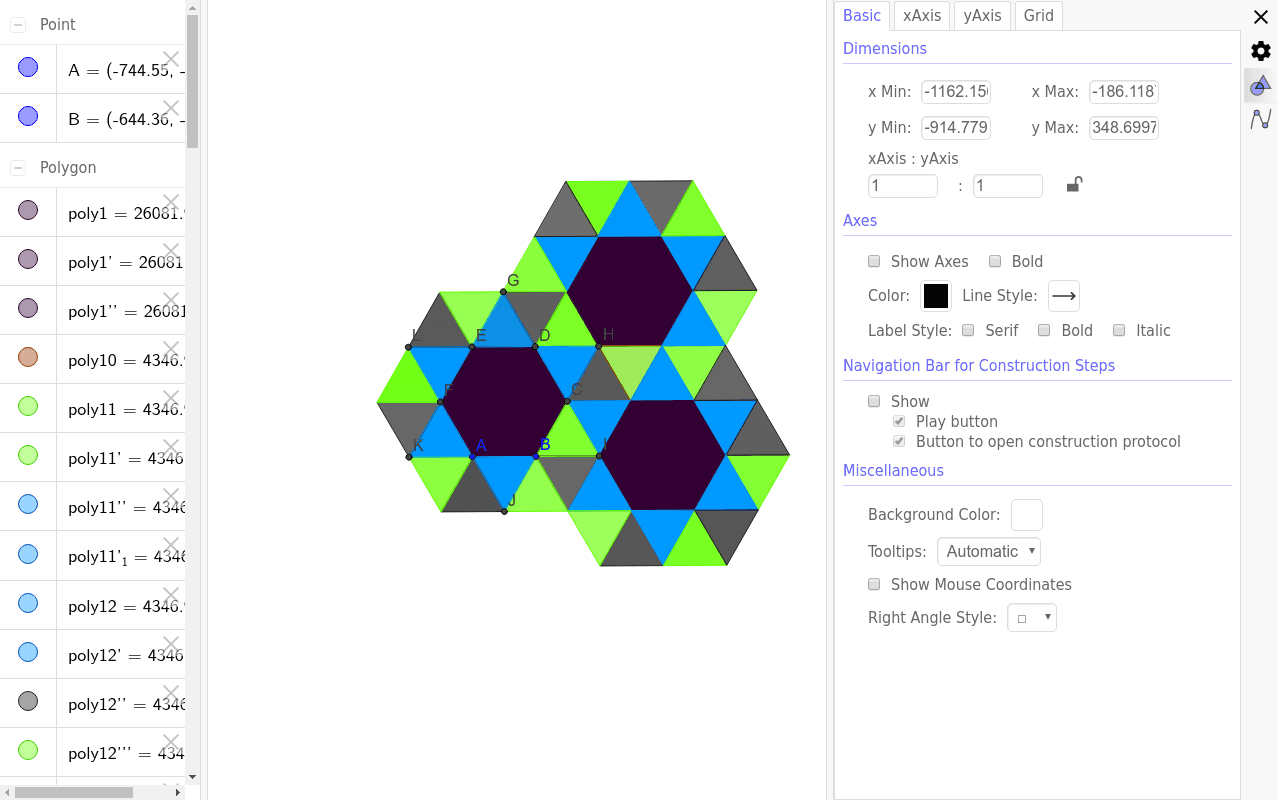Open the graphics view shapes icon
Viewport: 1280px width, 802px height.
click(x=1260, y=86)
